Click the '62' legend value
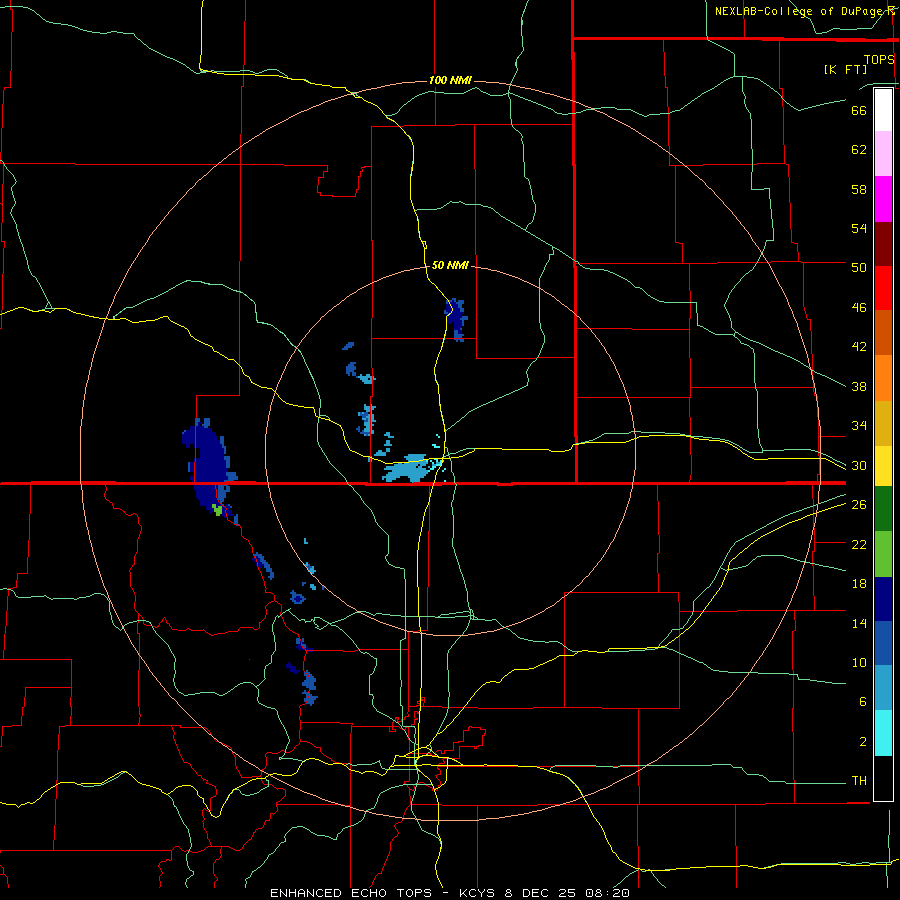 [x=859, y=150]
